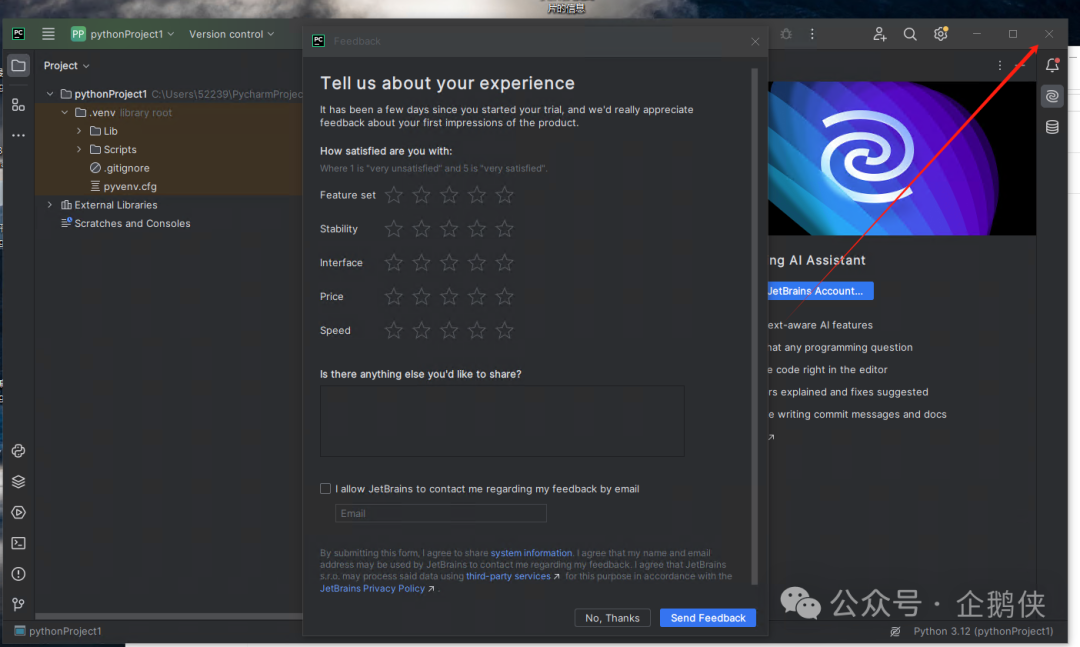Open Code With Me user icon
The height and width of the screenshot is (647, 1080).
click(880, 34)
